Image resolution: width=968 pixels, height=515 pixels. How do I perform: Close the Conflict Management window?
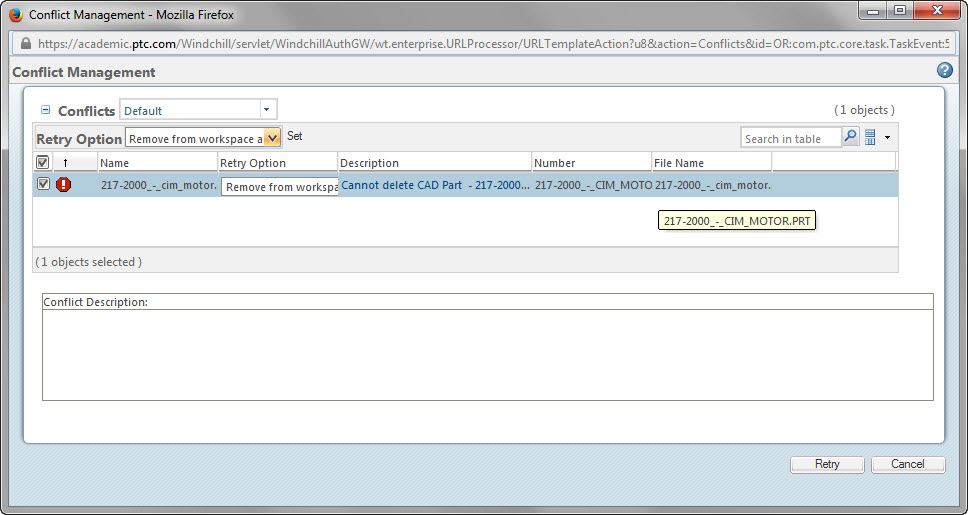937,10
